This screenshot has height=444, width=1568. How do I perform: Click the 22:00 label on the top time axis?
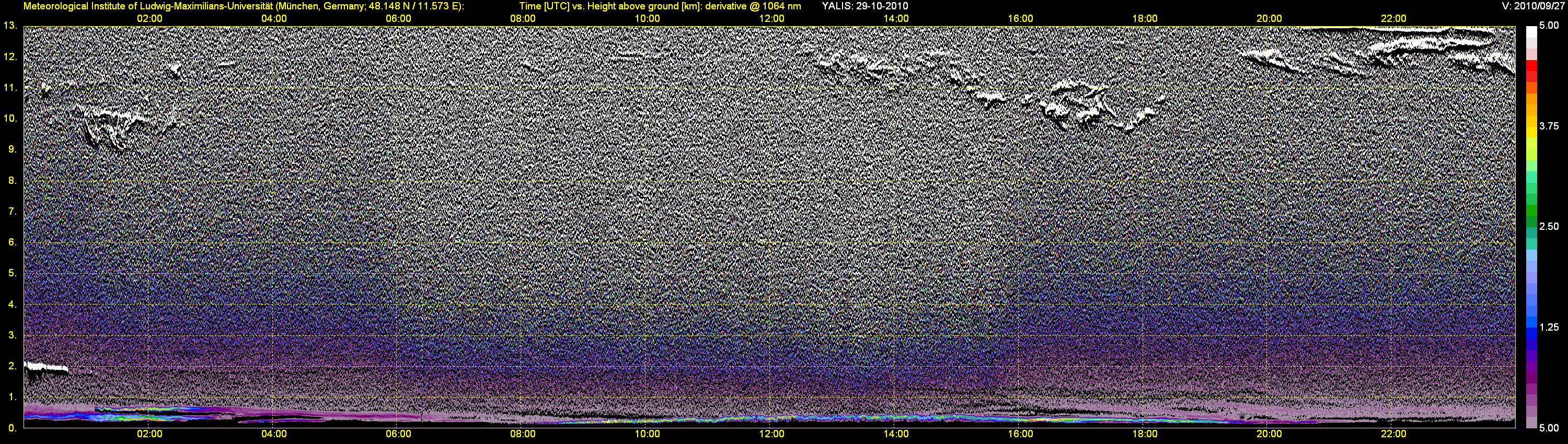pos(1393,19)
